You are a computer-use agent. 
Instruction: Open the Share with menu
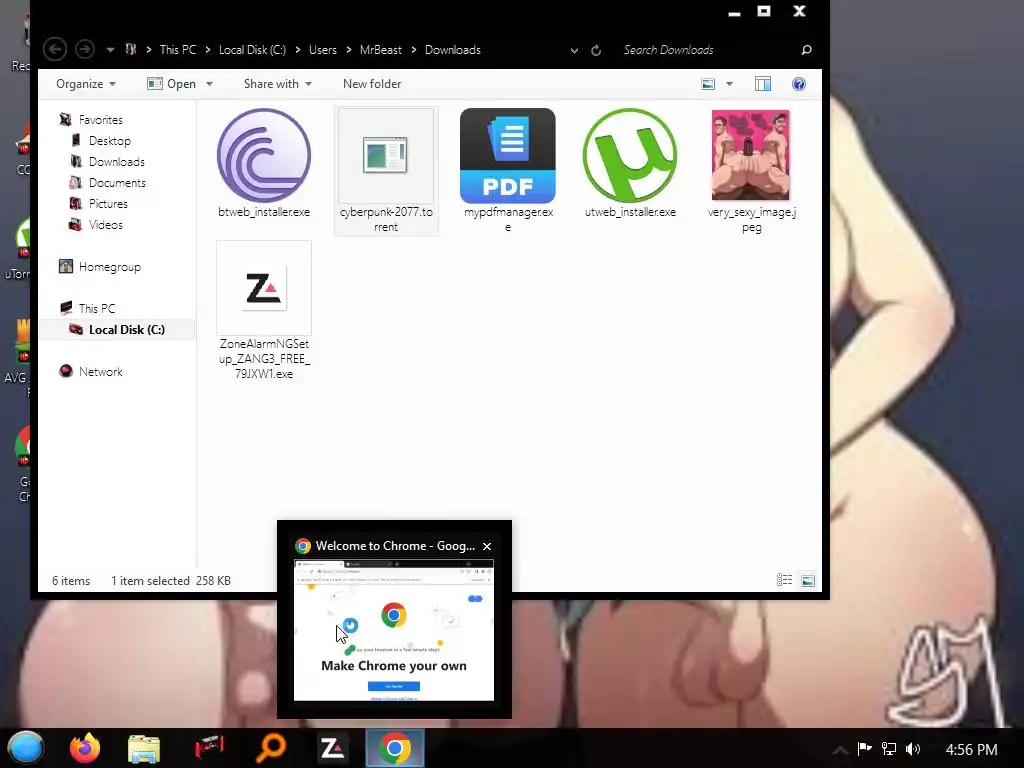click(x=278, y=84)
